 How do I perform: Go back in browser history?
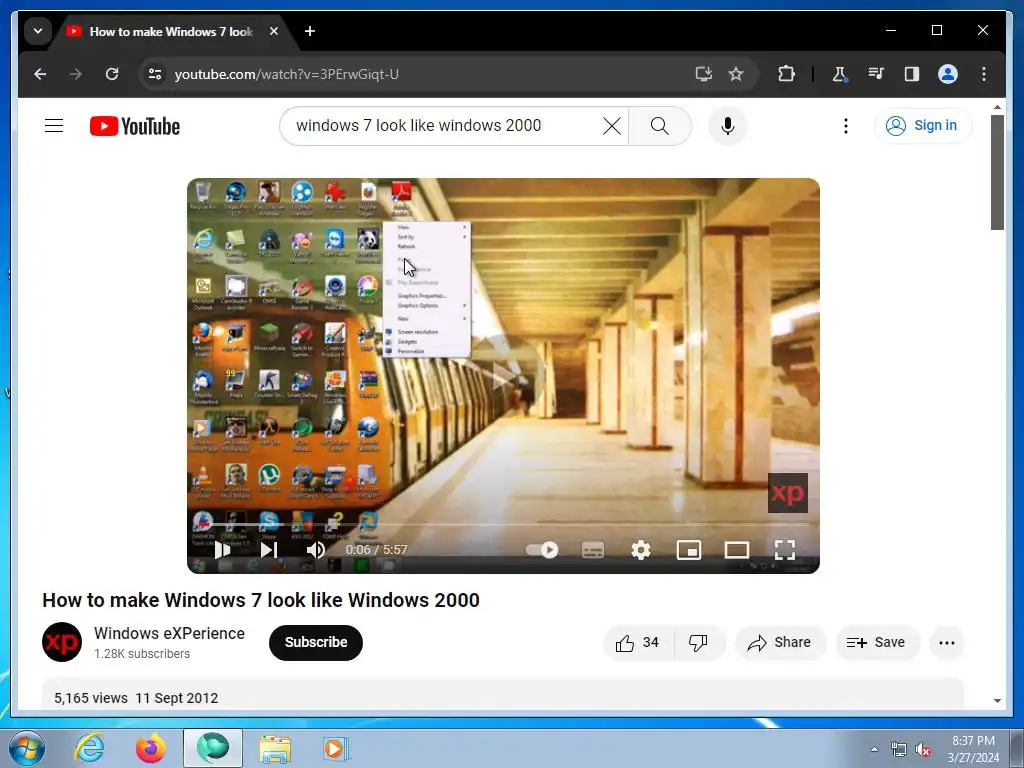pos(40,74)
